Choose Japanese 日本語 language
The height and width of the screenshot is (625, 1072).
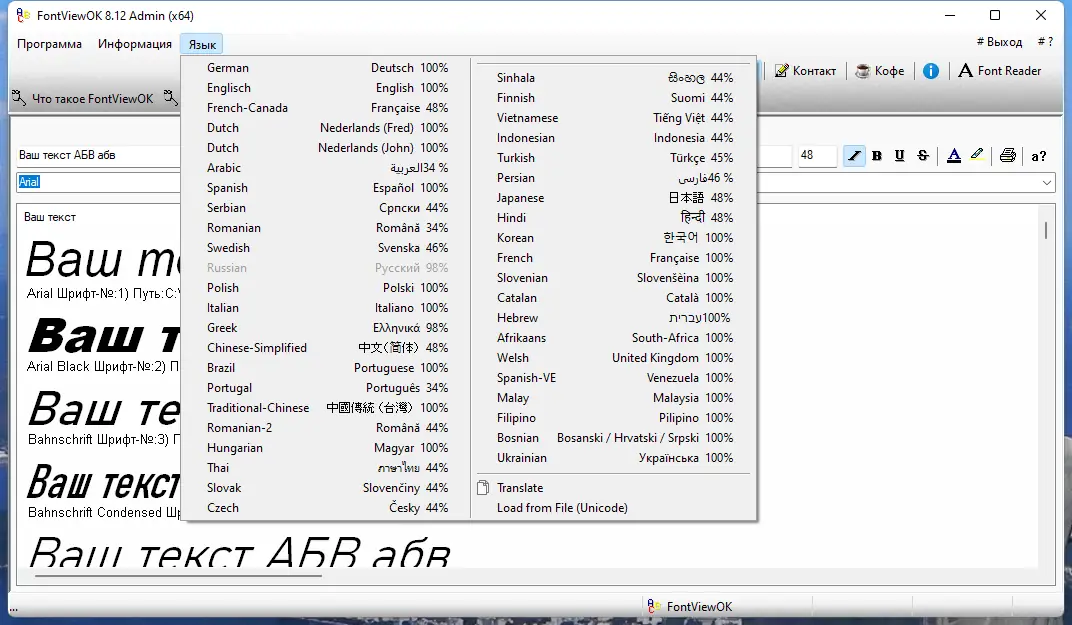tap(615, 198)
